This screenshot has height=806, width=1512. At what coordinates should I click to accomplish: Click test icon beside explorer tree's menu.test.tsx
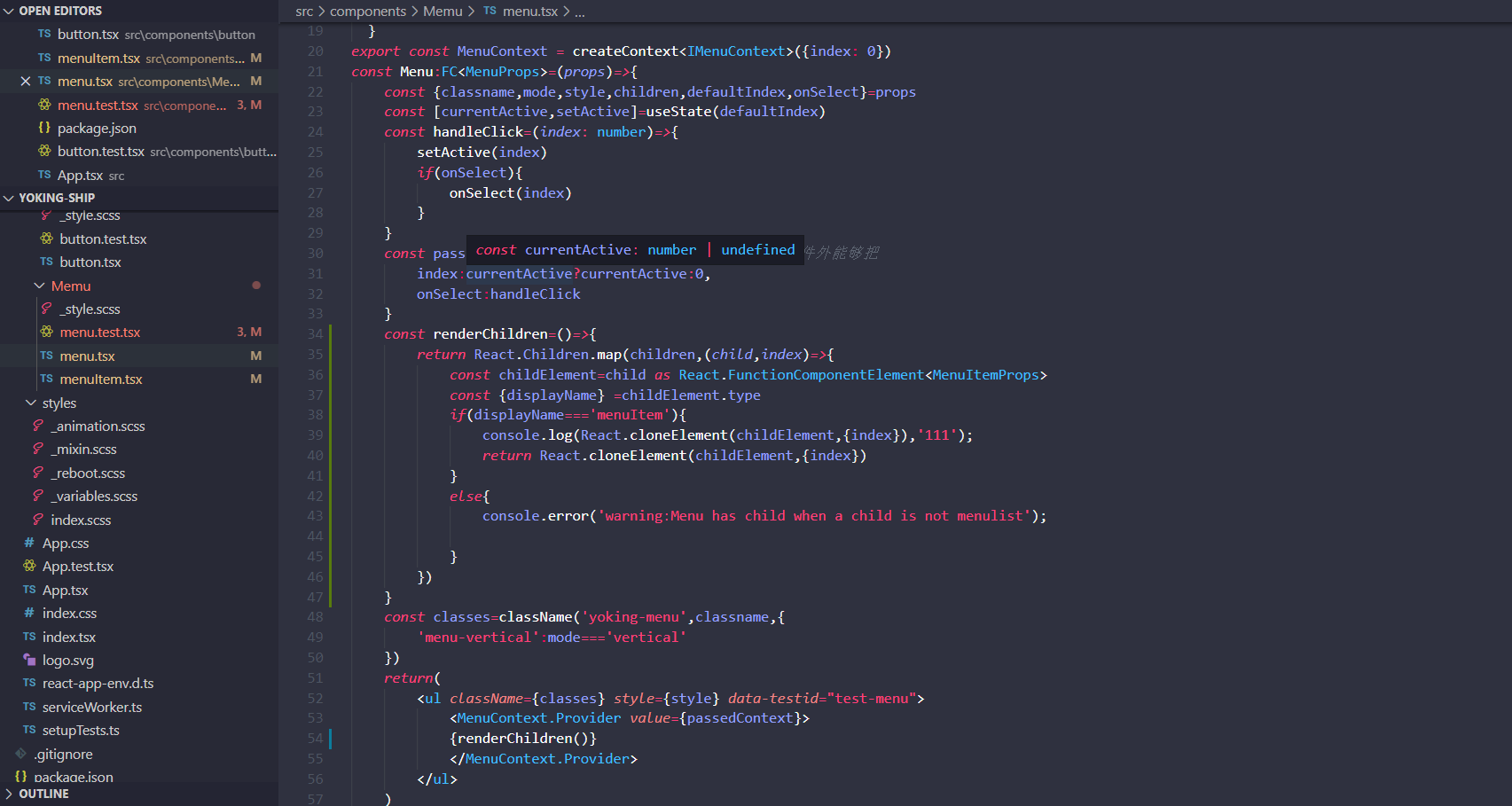47,332
